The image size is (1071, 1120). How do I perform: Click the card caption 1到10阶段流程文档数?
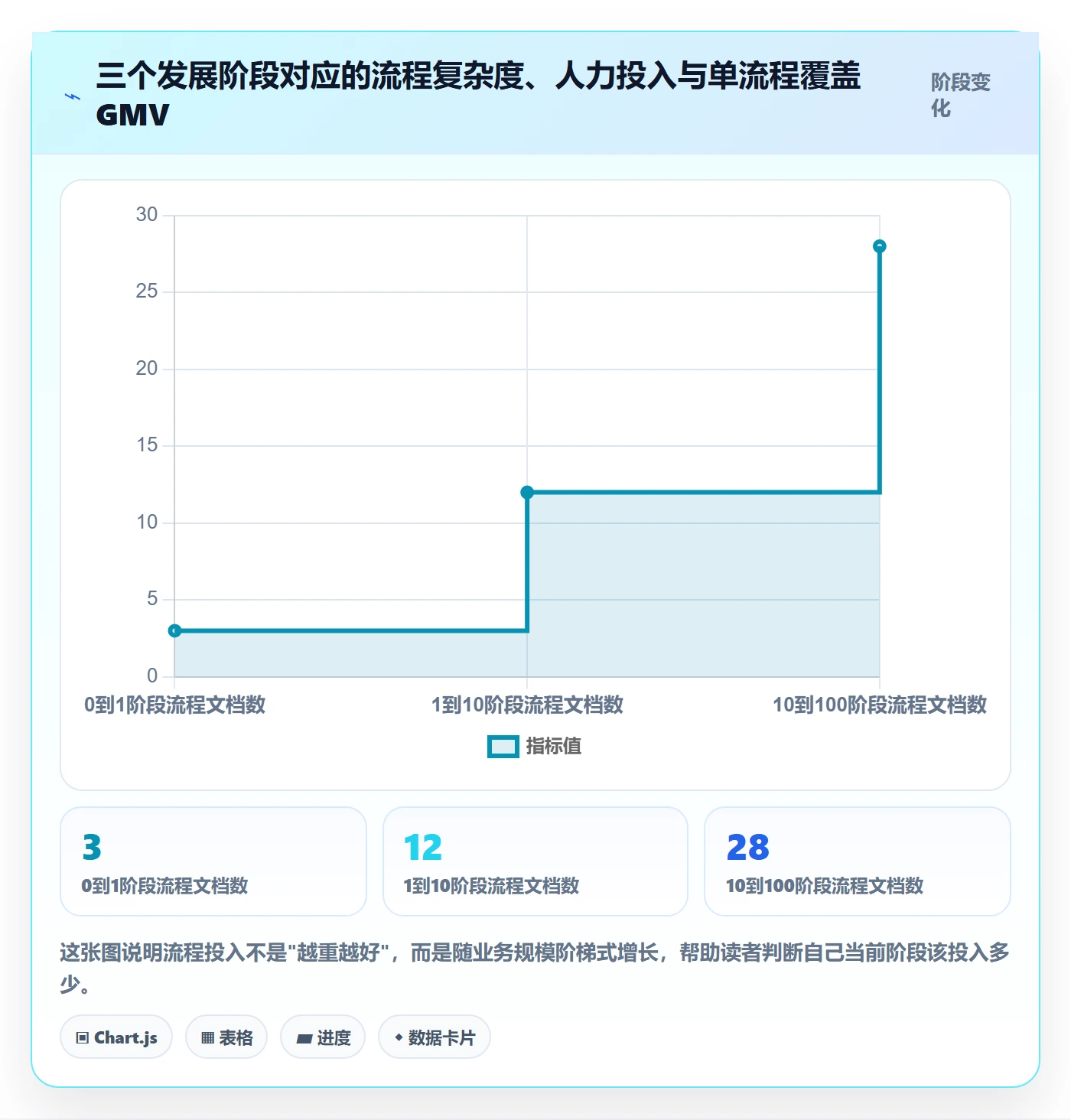pyautogui.click(x=491, y=886)
